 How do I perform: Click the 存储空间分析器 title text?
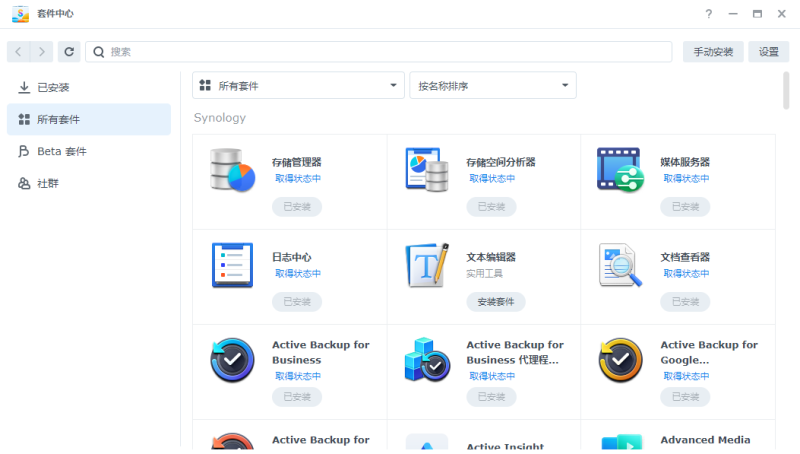click(501, 162)
